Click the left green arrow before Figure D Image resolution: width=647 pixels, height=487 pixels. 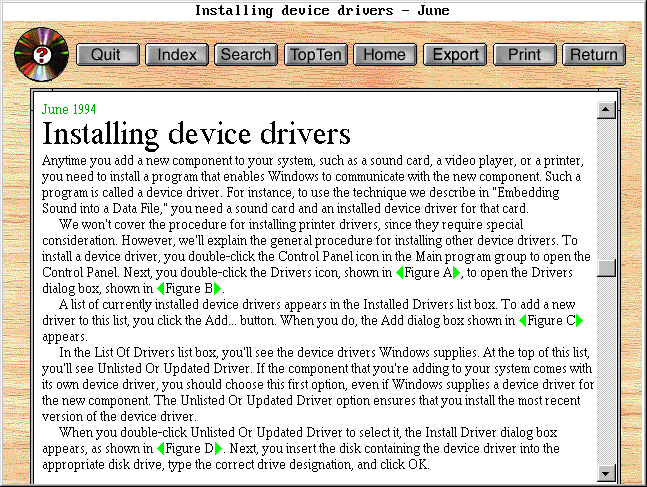coord(161,449)
